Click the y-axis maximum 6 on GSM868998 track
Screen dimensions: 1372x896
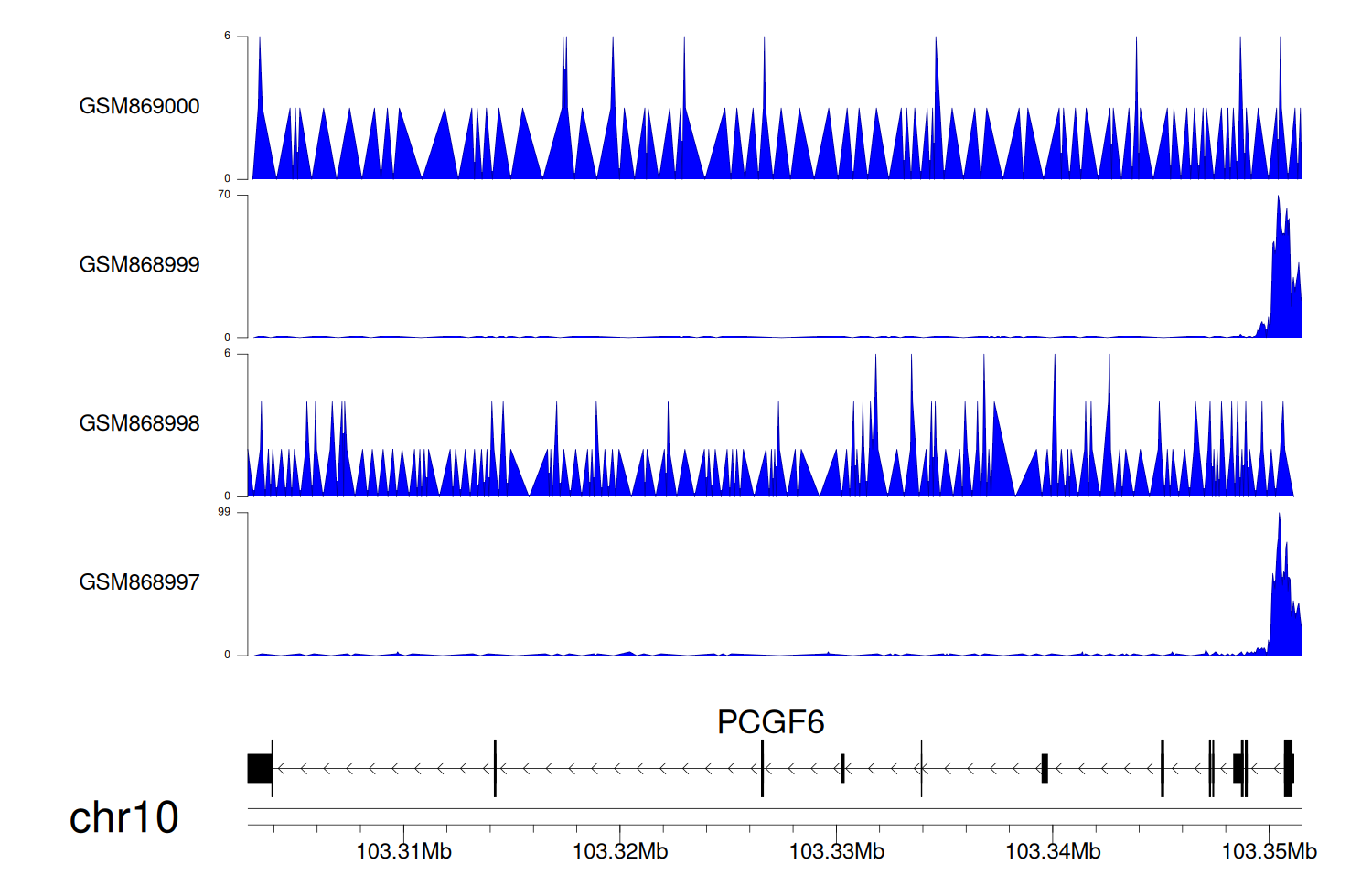227,354
